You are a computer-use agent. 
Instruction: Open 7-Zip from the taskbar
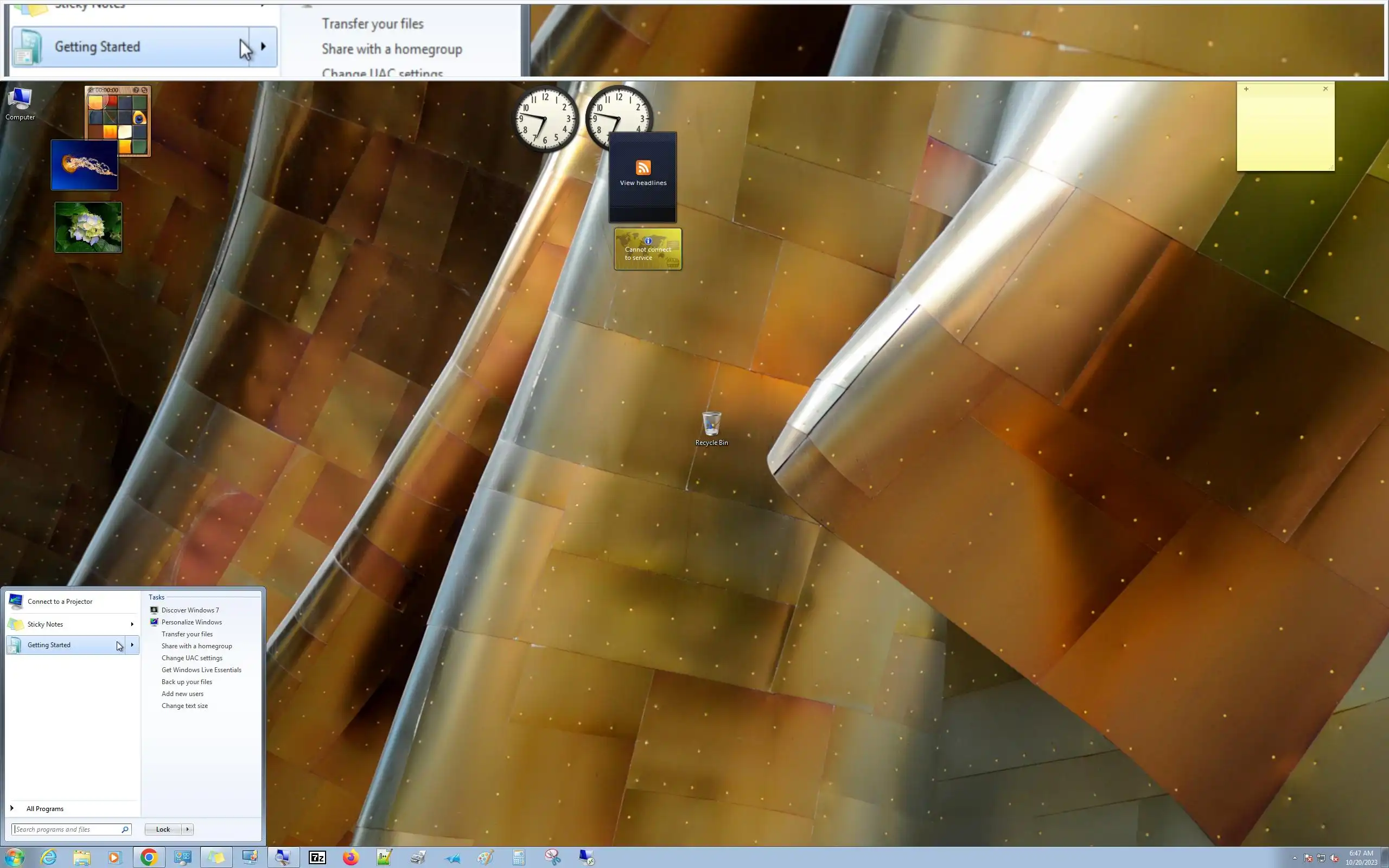(x=317, y=857)
